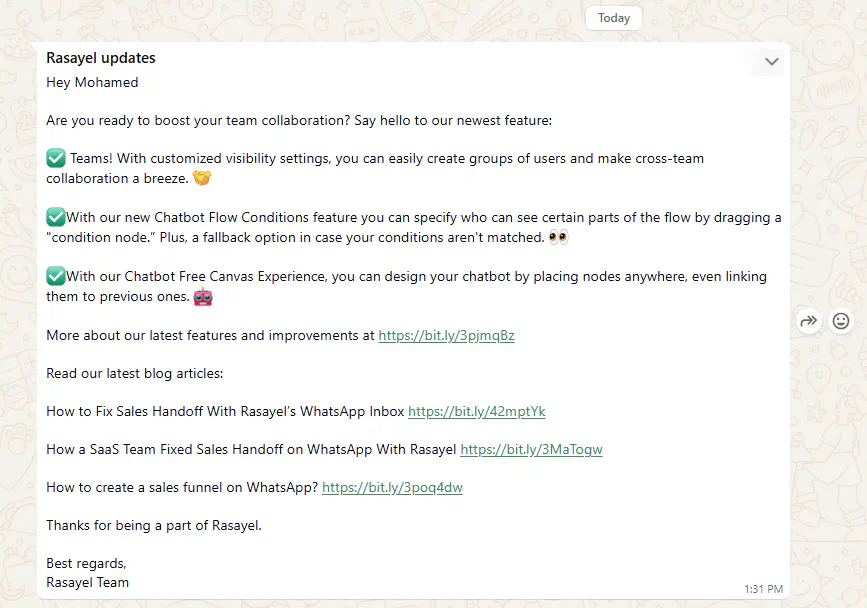The width and height of the screenshot is (867, 608).
Task: Click the Hey Mohamed greeting text
Action: point(92,82)
